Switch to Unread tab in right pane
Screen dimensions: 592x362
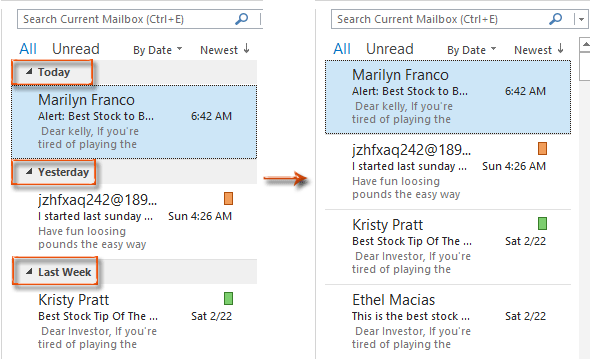click(390, 49)
